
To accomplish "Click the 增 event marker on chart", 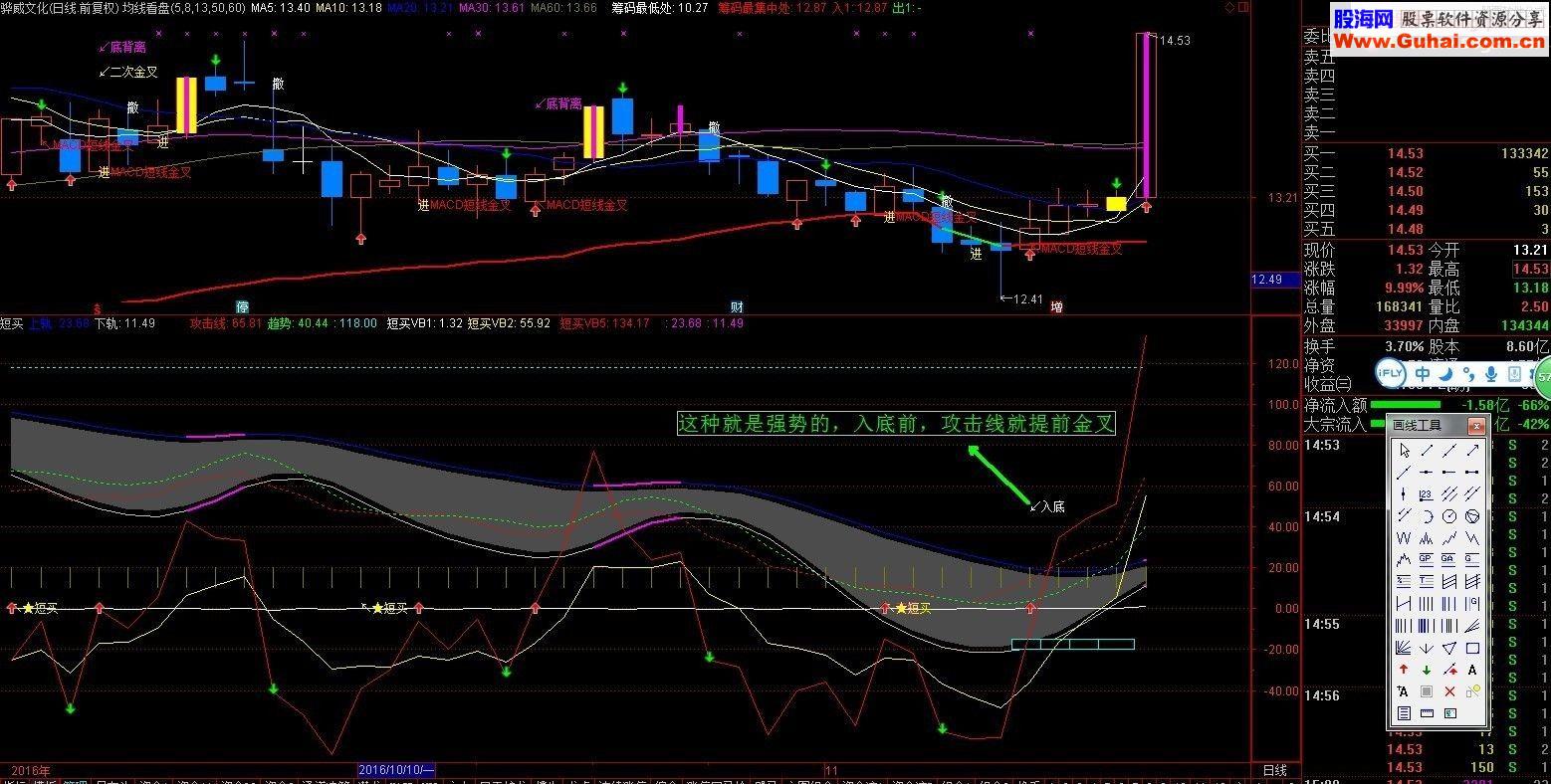I will 1056,306.
